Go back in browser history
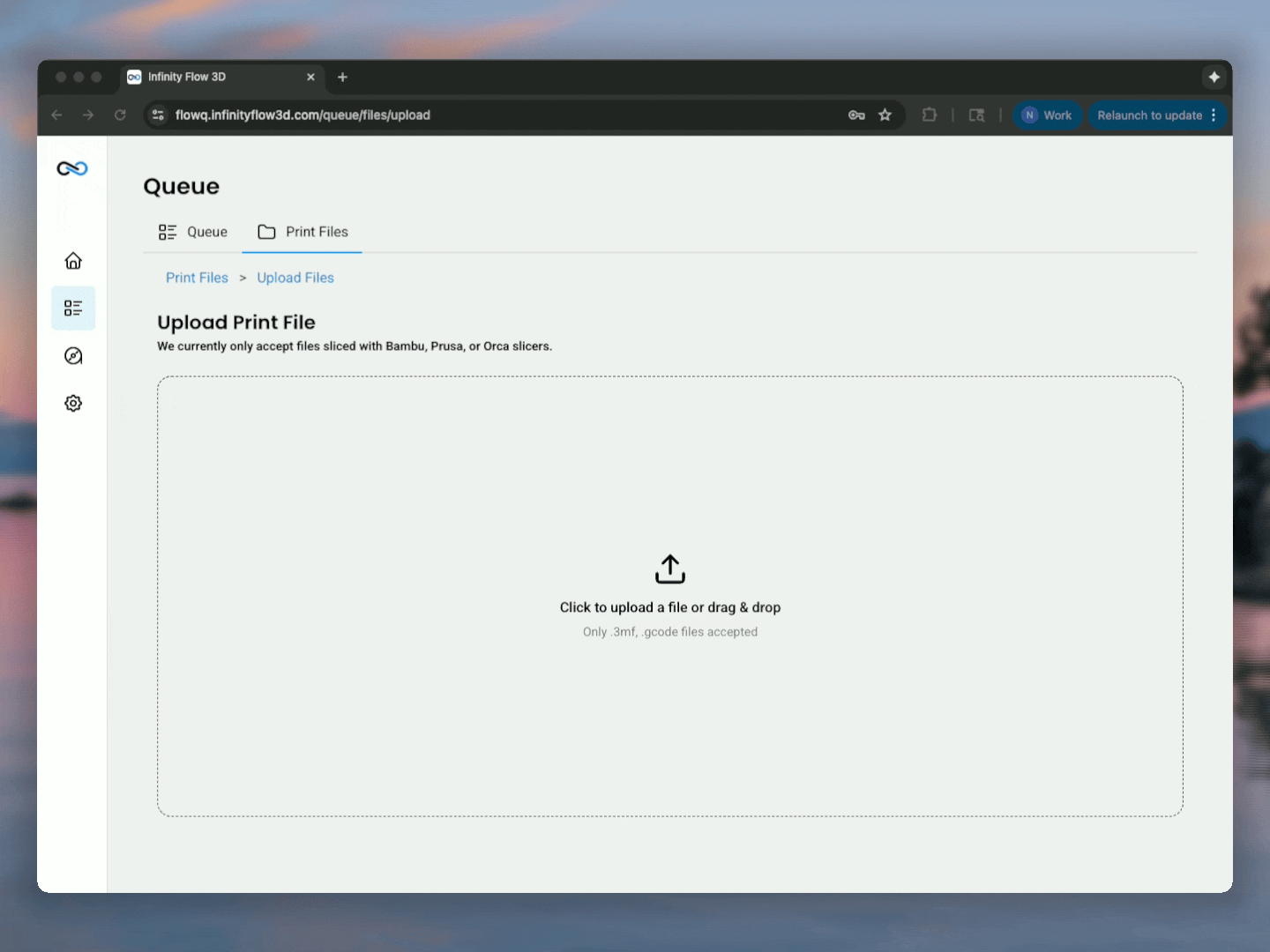1270x952 pixels. pos(57,115)
